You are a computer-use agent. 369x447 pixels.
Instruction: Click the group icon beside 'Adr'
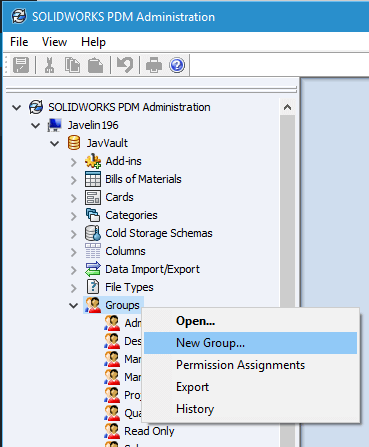coord(112,323)
